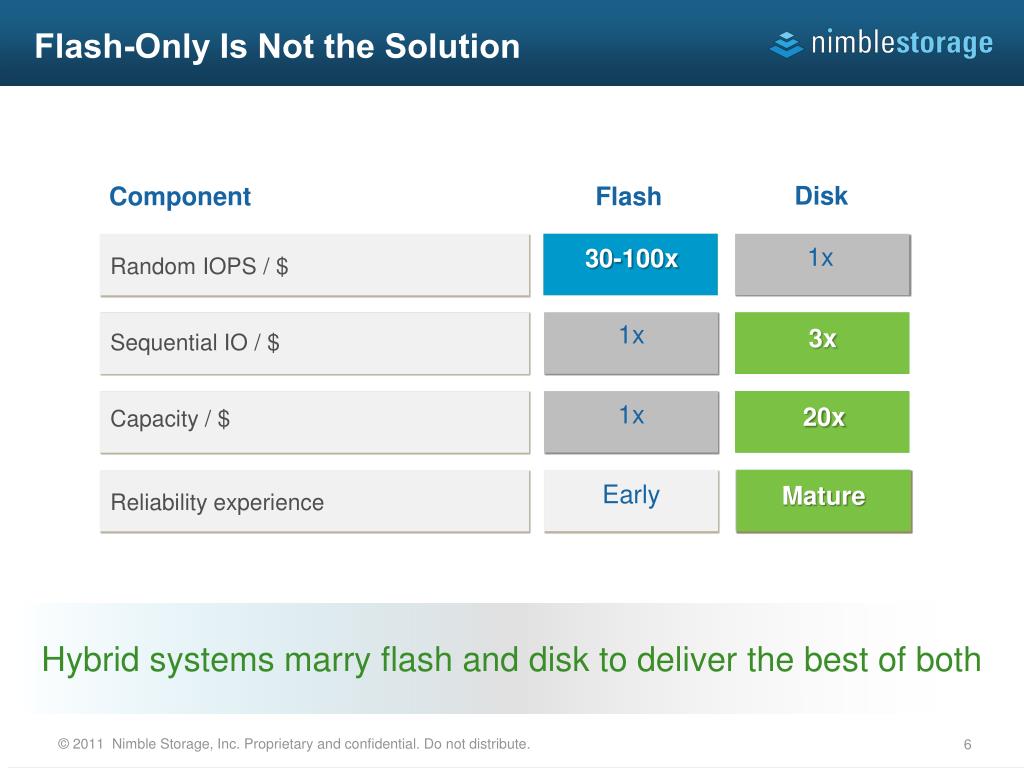Click the Flash column header
The width and height of the screenshot is (1024, 768).
point(628,197)
